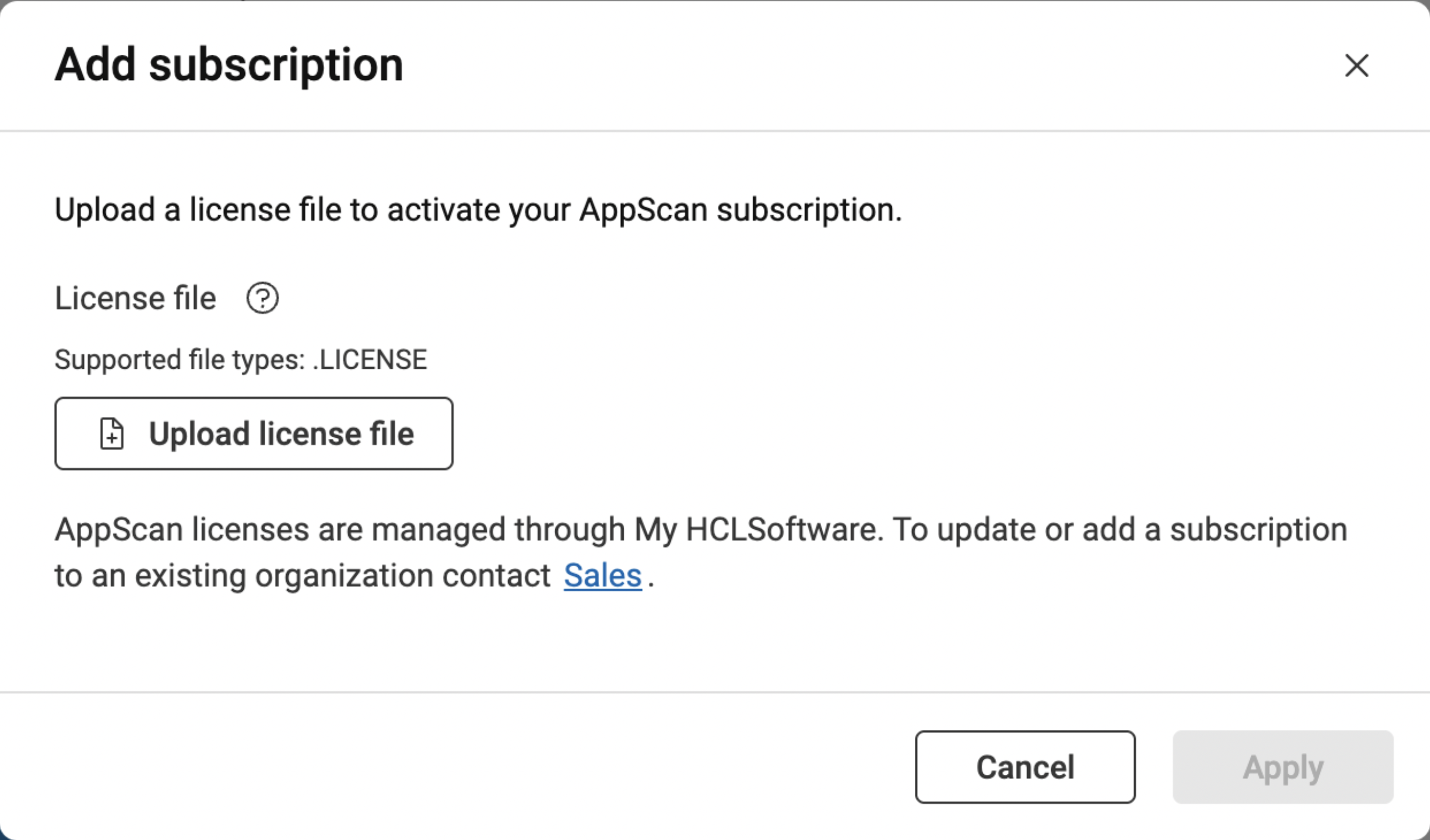Screen dimensions: 1430x840
Task: Click the My HCLSoftware mention in the note
Action: click(x=757, y=530)
